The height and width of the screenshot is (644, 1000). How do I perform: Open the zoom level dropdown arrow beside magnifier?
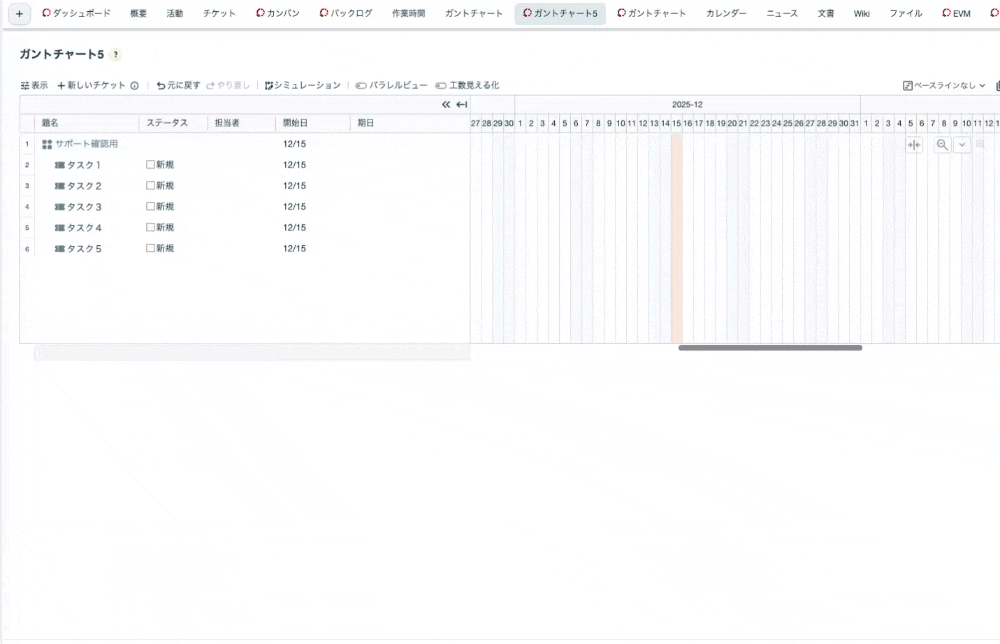[962, 145]
